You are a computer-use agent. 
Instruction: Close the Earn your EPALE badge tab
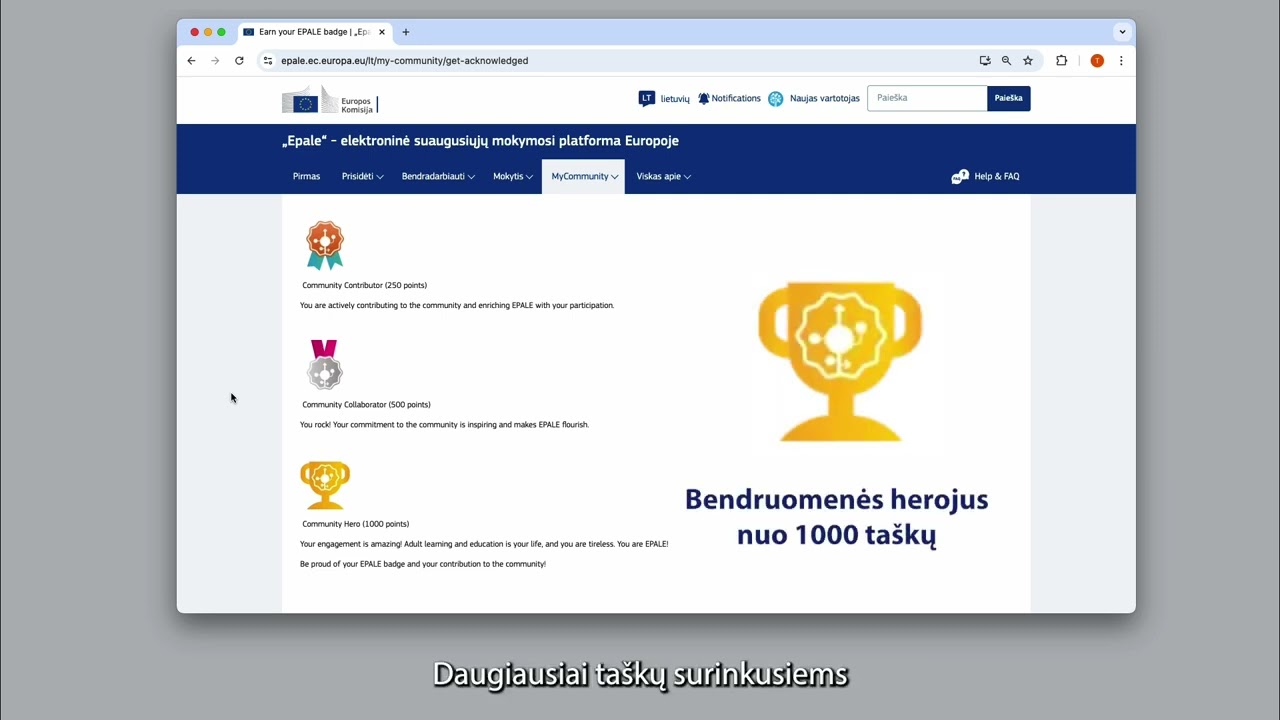point(381,32)
